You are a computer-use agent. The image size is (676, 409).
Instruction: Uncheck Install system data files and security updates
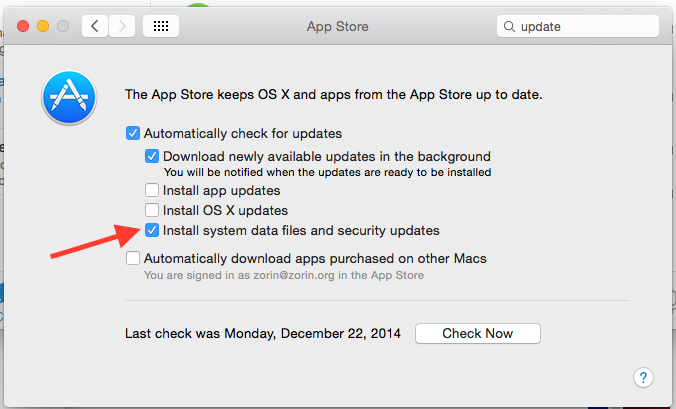click(152, 231)
